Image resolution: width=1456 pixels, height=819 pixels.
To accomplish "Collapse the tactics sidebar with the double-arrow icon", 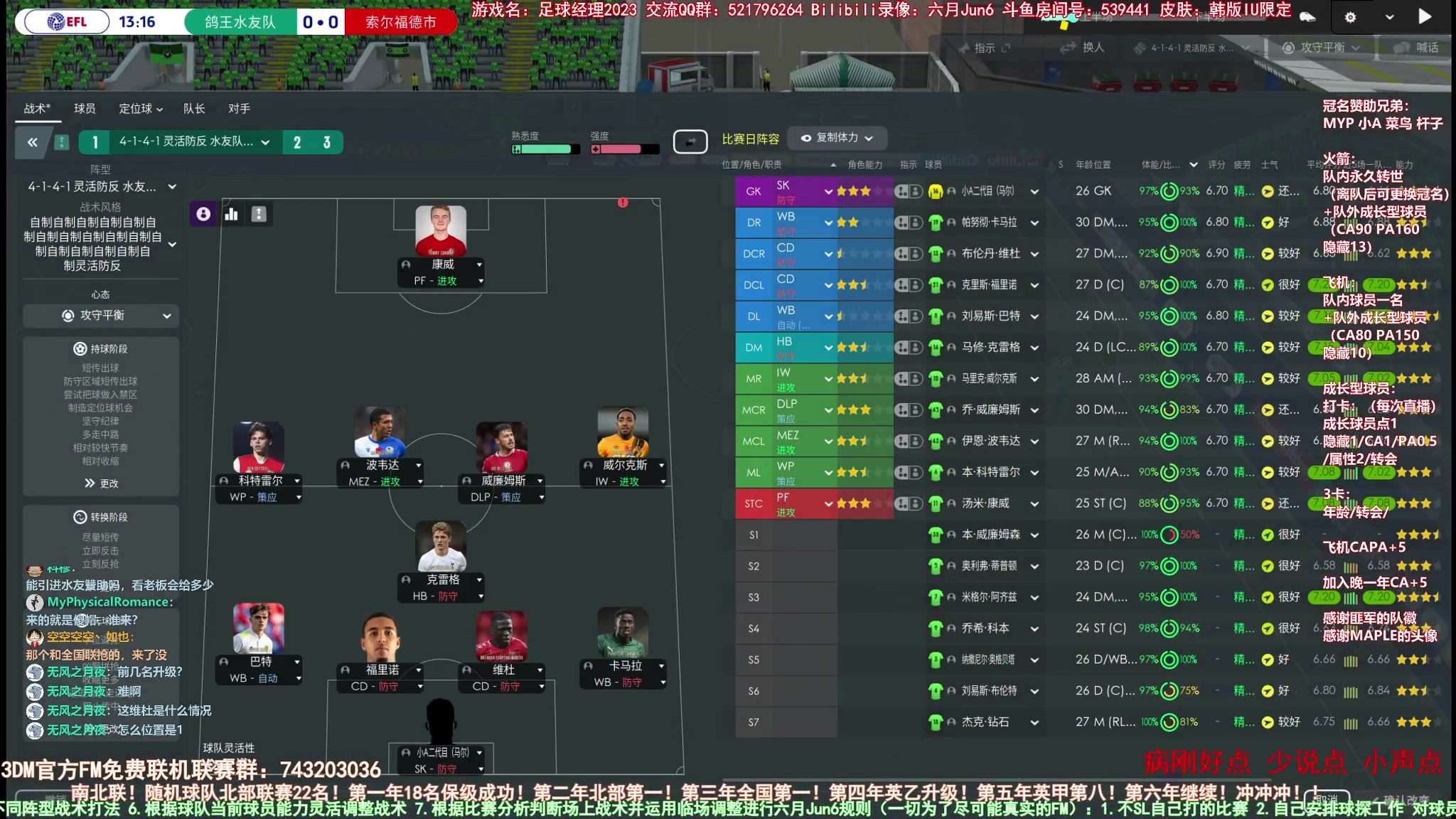I will [x=33, y=142].
